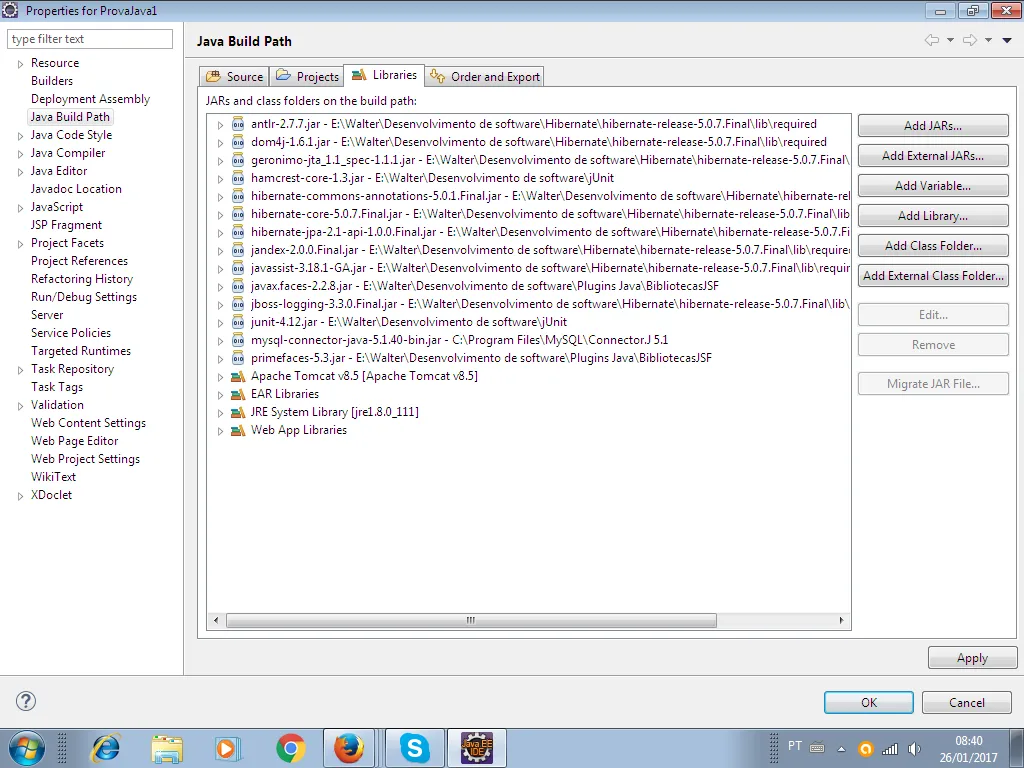Click the Apply button
1024x768 pixels.
(972, 658)
